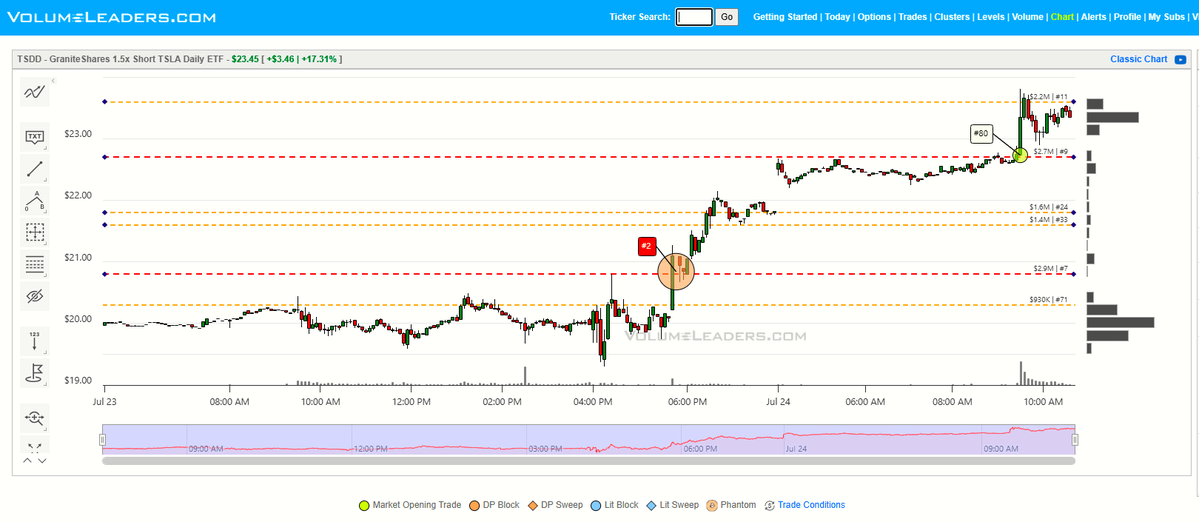Select the dashed rectangle measure tool
The image size is (1199, 522).
[x=34, y=232]
